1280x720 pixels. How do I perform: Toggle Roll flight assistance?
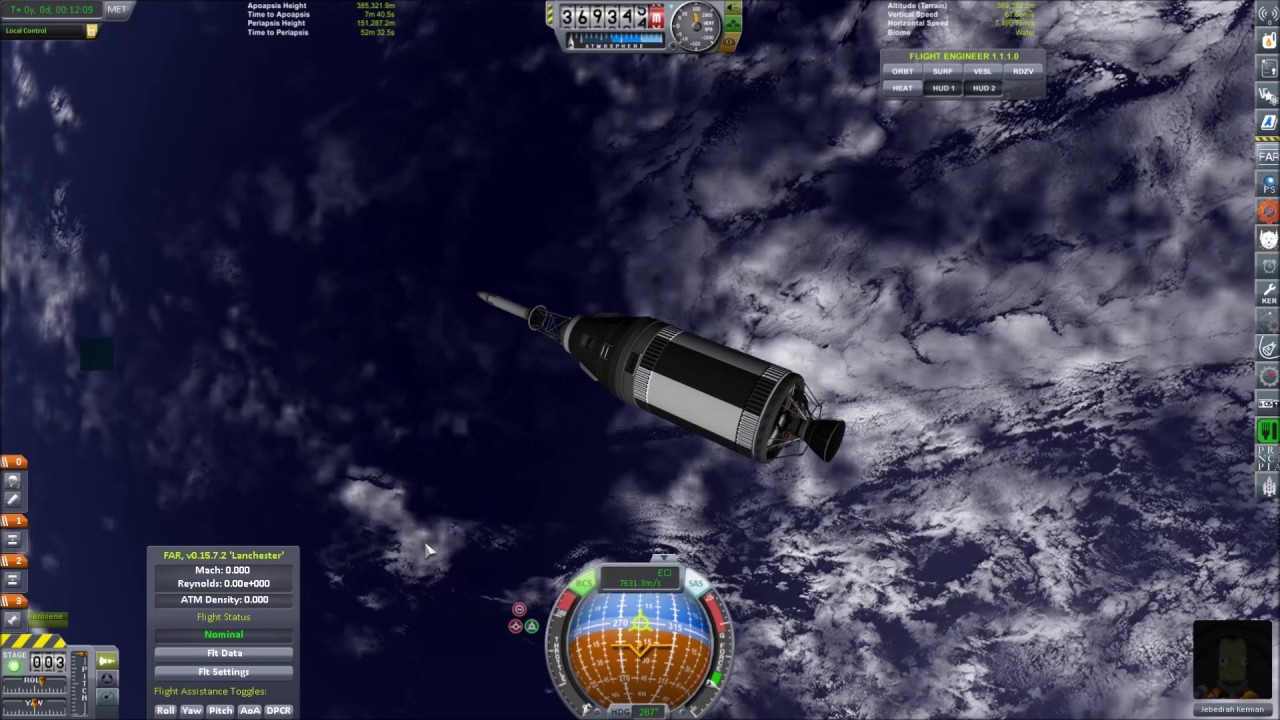click(x=166, y=710)
